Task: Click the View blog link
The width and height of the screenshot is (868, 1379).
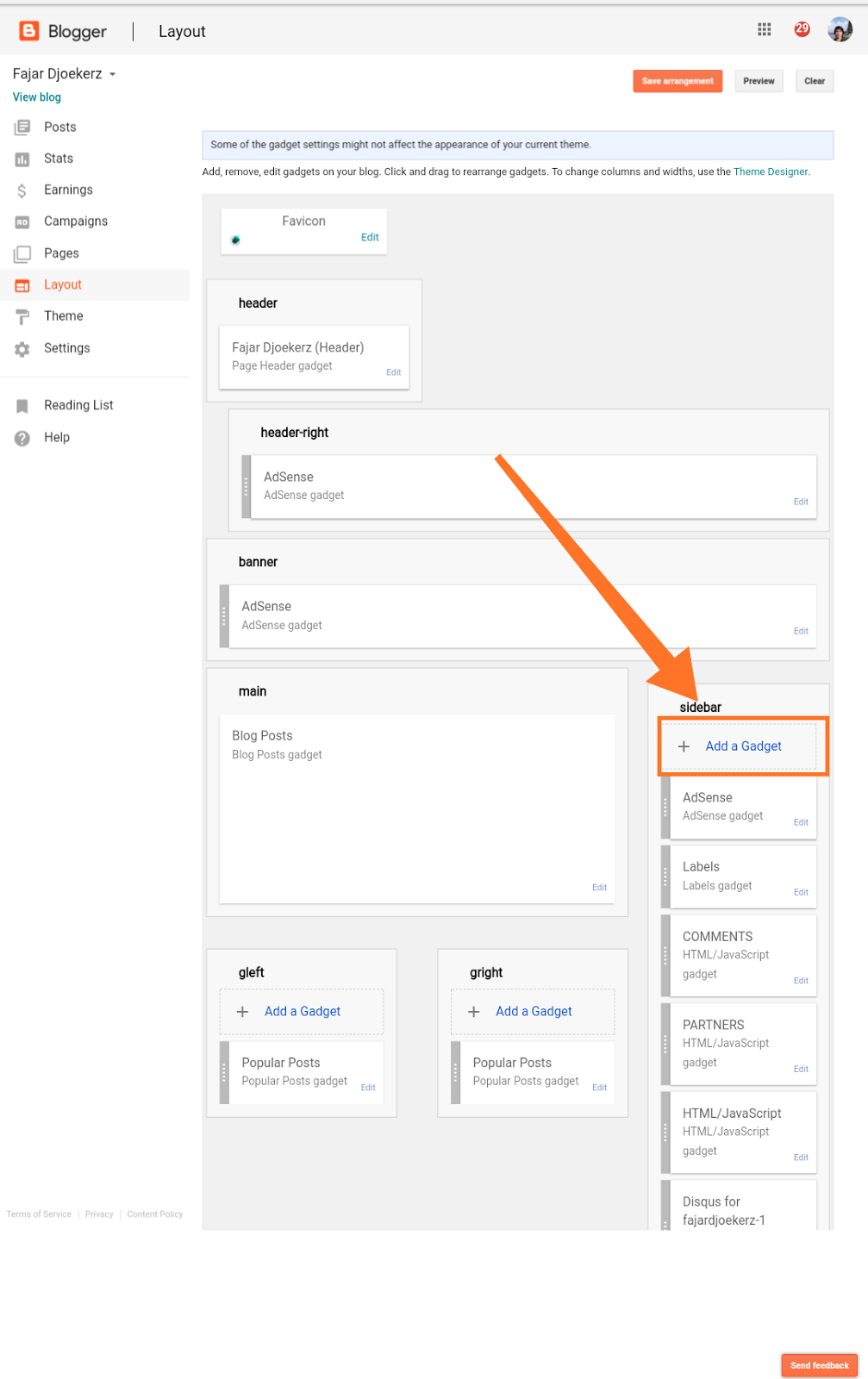Action: pyautogui.click(x=37, y=97)
